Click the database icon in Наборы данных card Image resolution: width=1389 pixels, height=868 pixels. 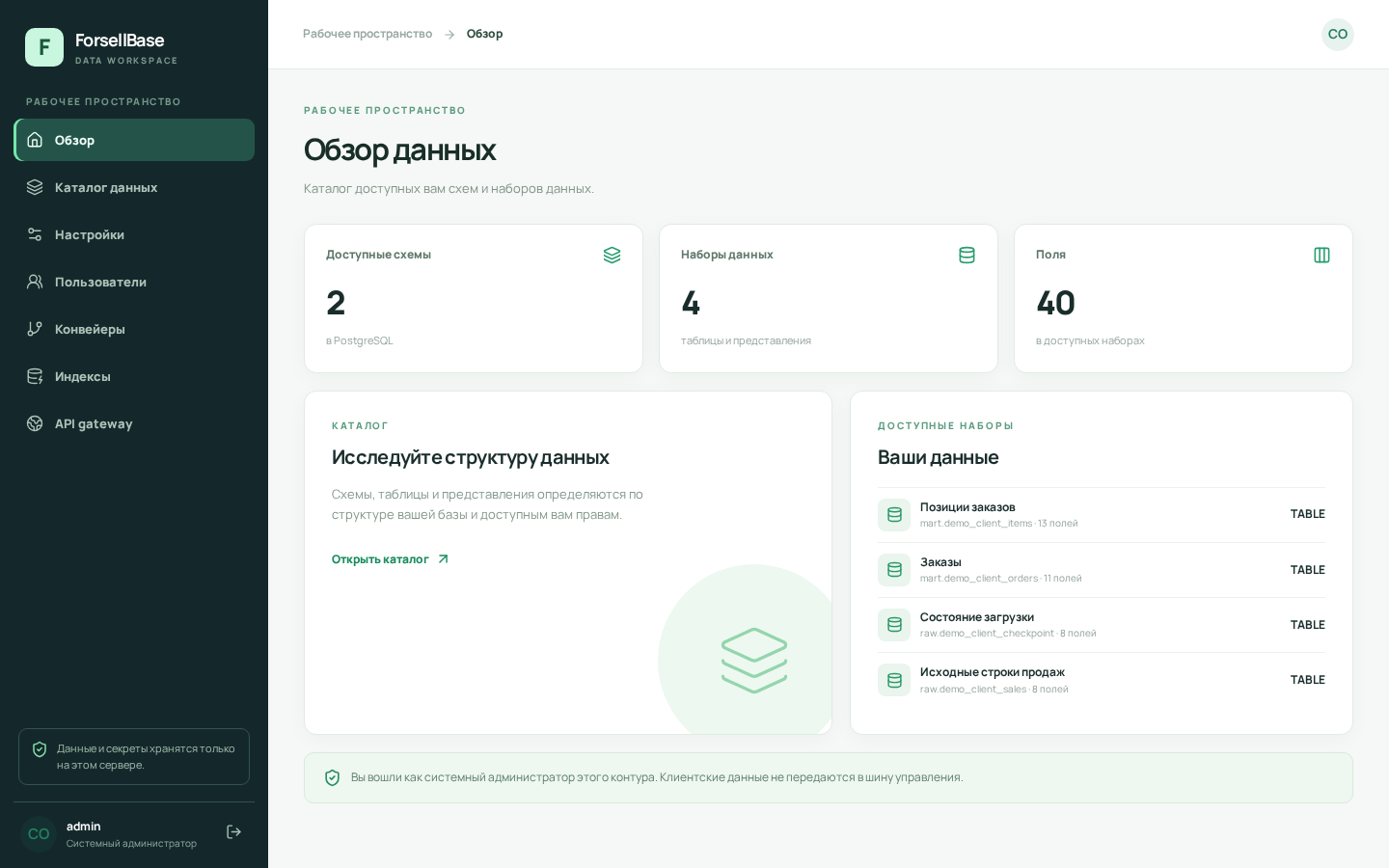tap(967, 255)
